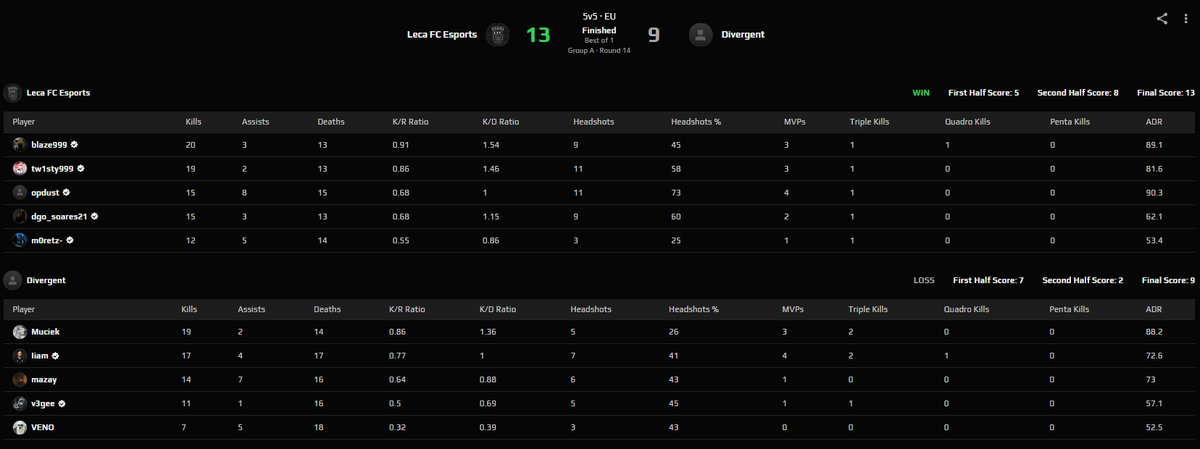Open liam player avatar
This screenshot has width=1200, height=449.
point(20,355)
